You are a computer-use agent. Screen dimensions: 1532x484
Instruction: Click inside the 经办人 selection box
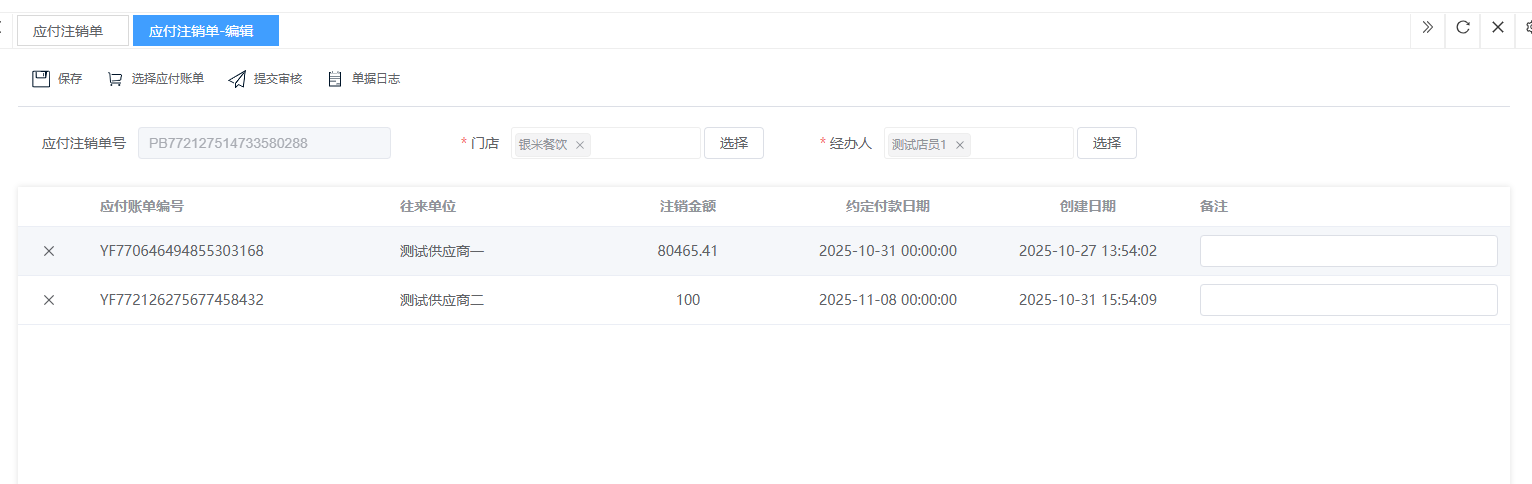click(1020, 144)
